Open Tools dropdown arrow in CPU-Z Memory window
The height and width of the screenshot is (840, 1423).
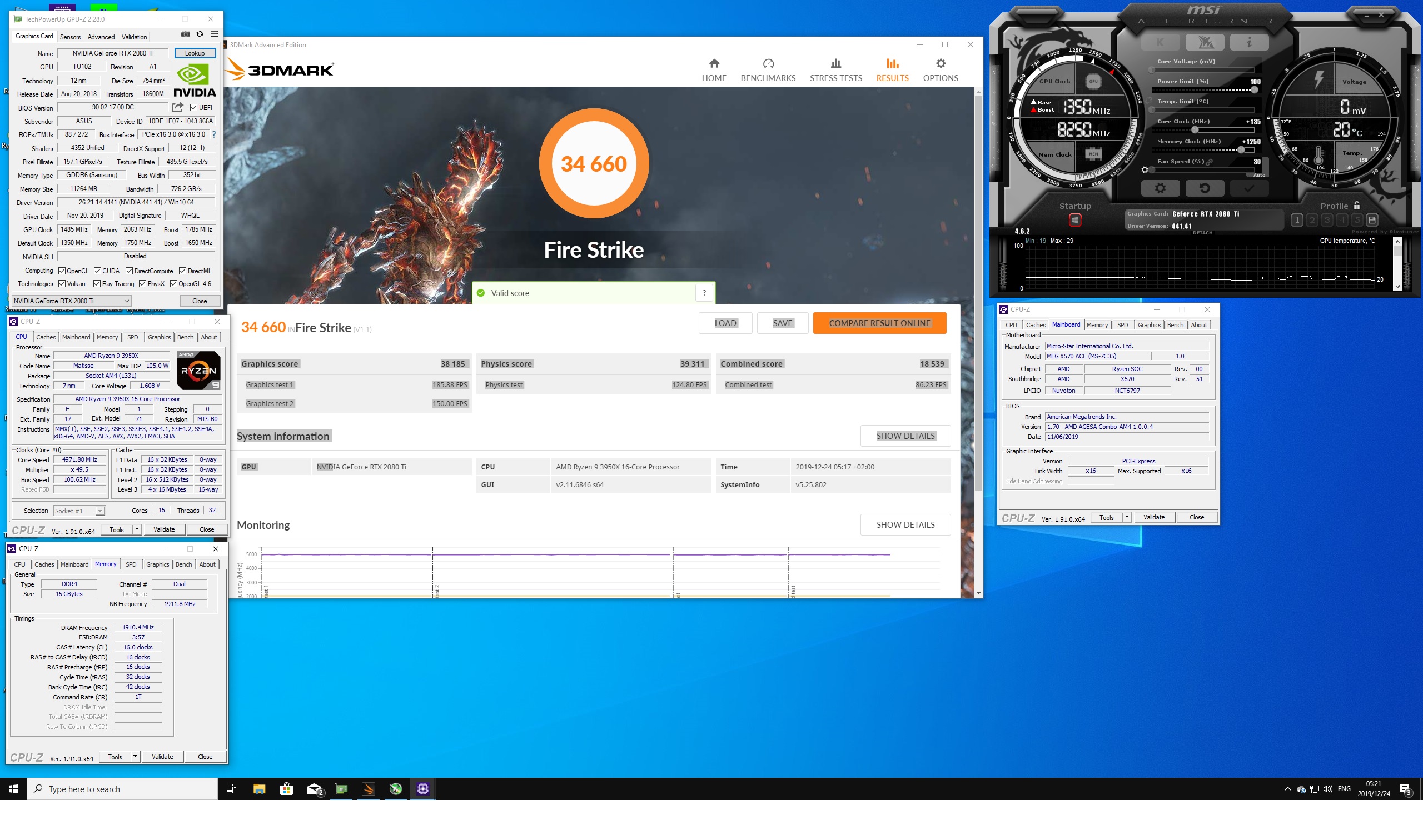click(x=135, y=757)
